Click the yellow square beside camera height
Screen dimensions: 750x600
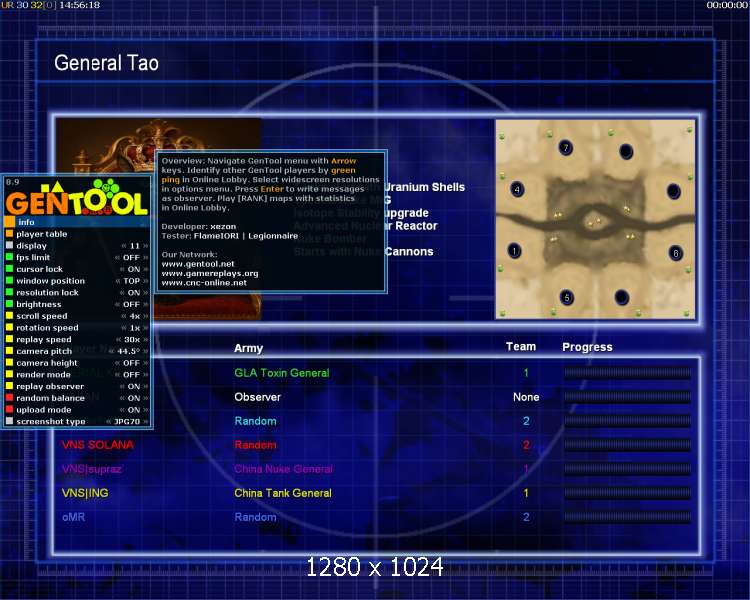(x=10, y=363)
